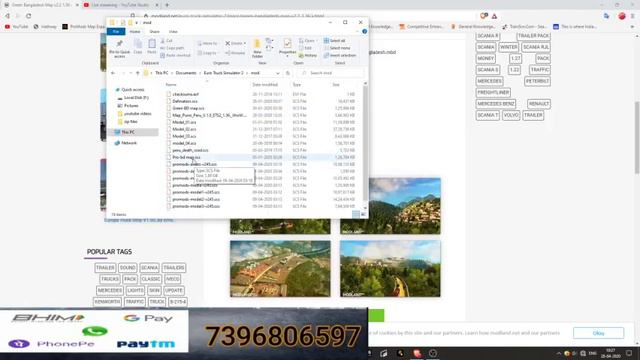640x360 pixels.
Task: Switch to the Home ribbon tab
Action: tap(135, 31)
